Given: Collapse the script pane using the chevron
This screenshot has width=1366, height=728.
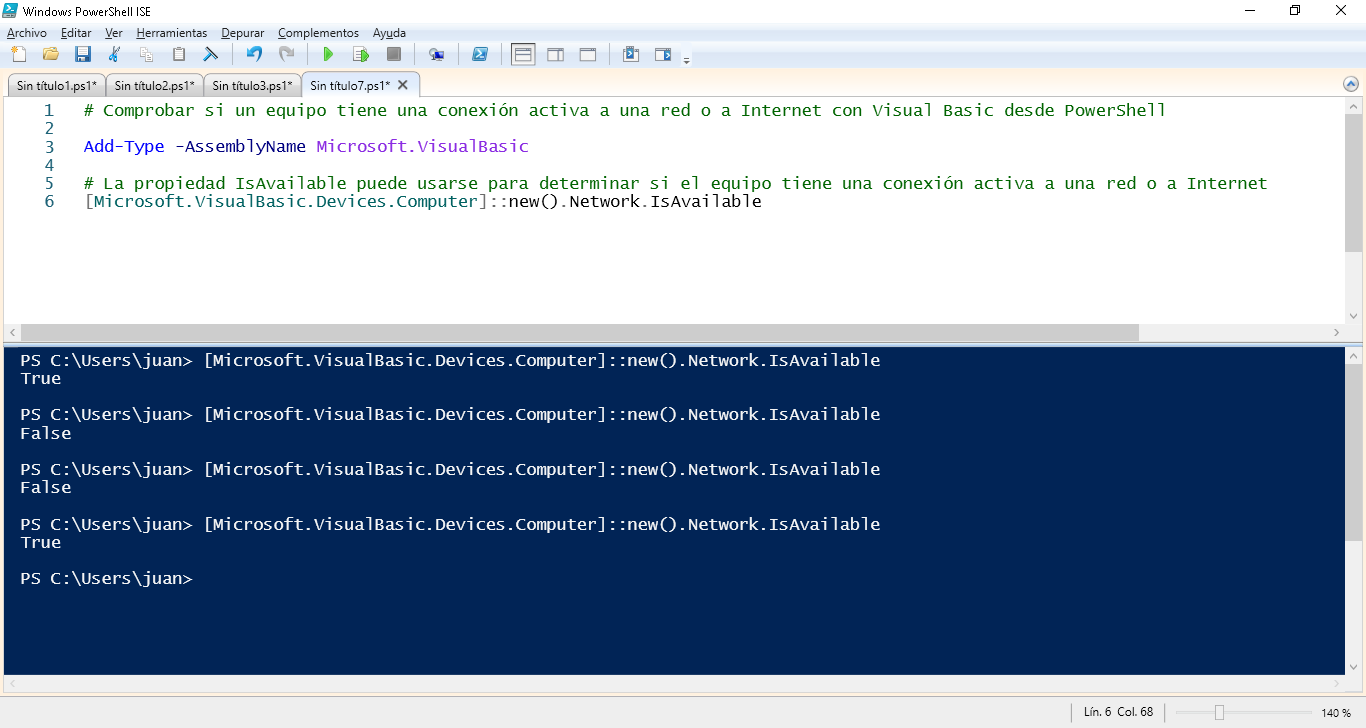Looking at the screenshot, I should point(1351,85).
